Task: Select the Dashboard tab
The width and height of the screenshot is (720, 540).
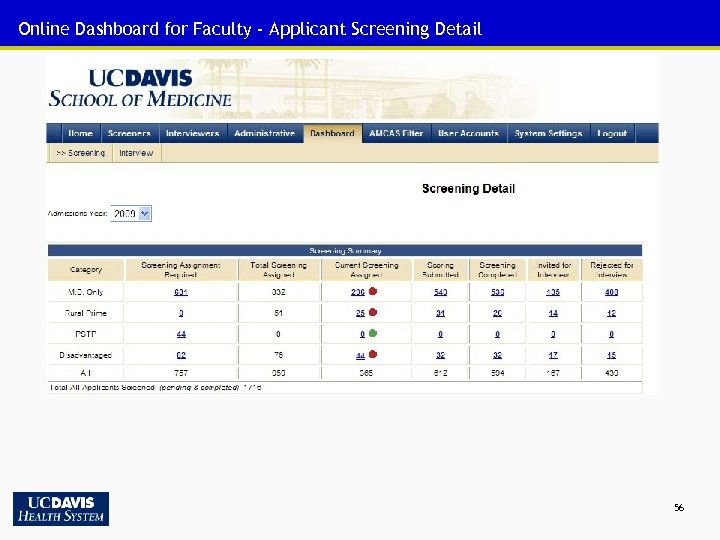Action: pyautogui.click(x=332, y=133)
